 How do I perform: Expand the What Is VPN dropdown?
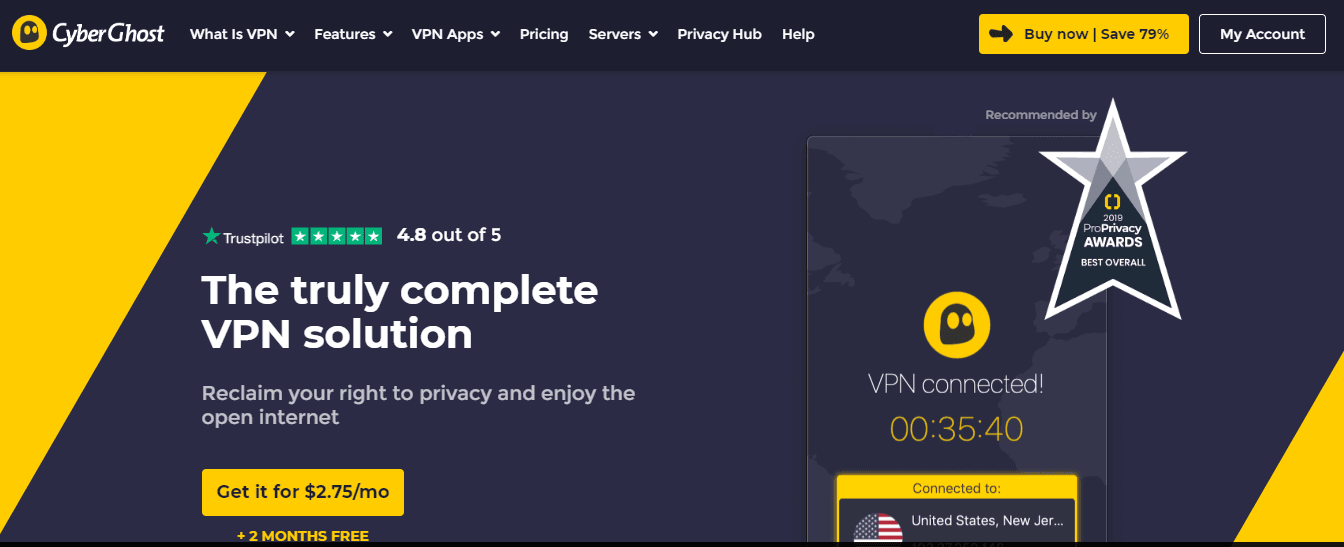coord(242,34)
